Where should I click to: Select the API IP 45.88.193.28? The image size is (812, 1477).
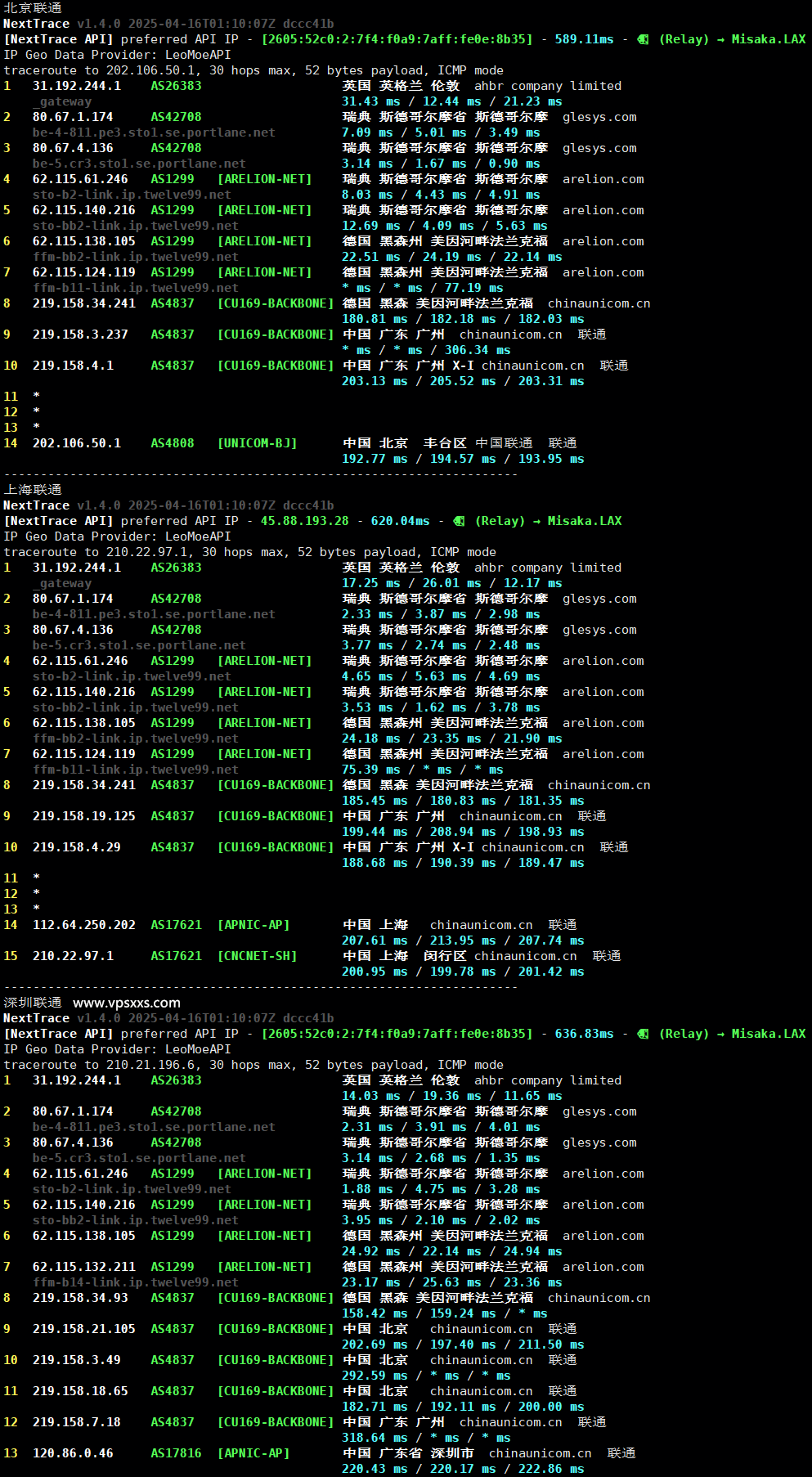click(304, 521)
